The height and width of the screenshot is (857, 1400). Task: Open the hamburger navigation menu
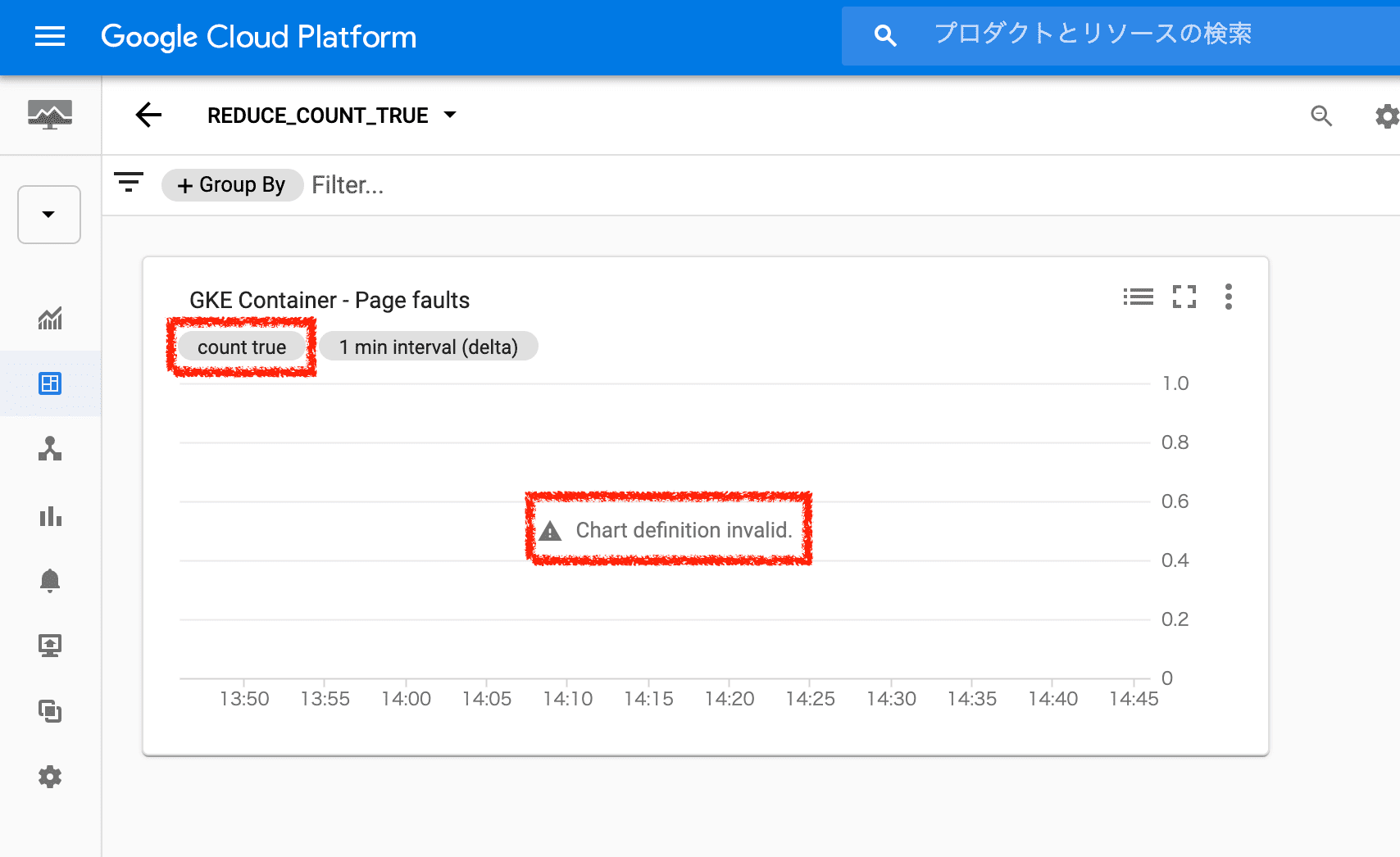[x=50, y=36]
